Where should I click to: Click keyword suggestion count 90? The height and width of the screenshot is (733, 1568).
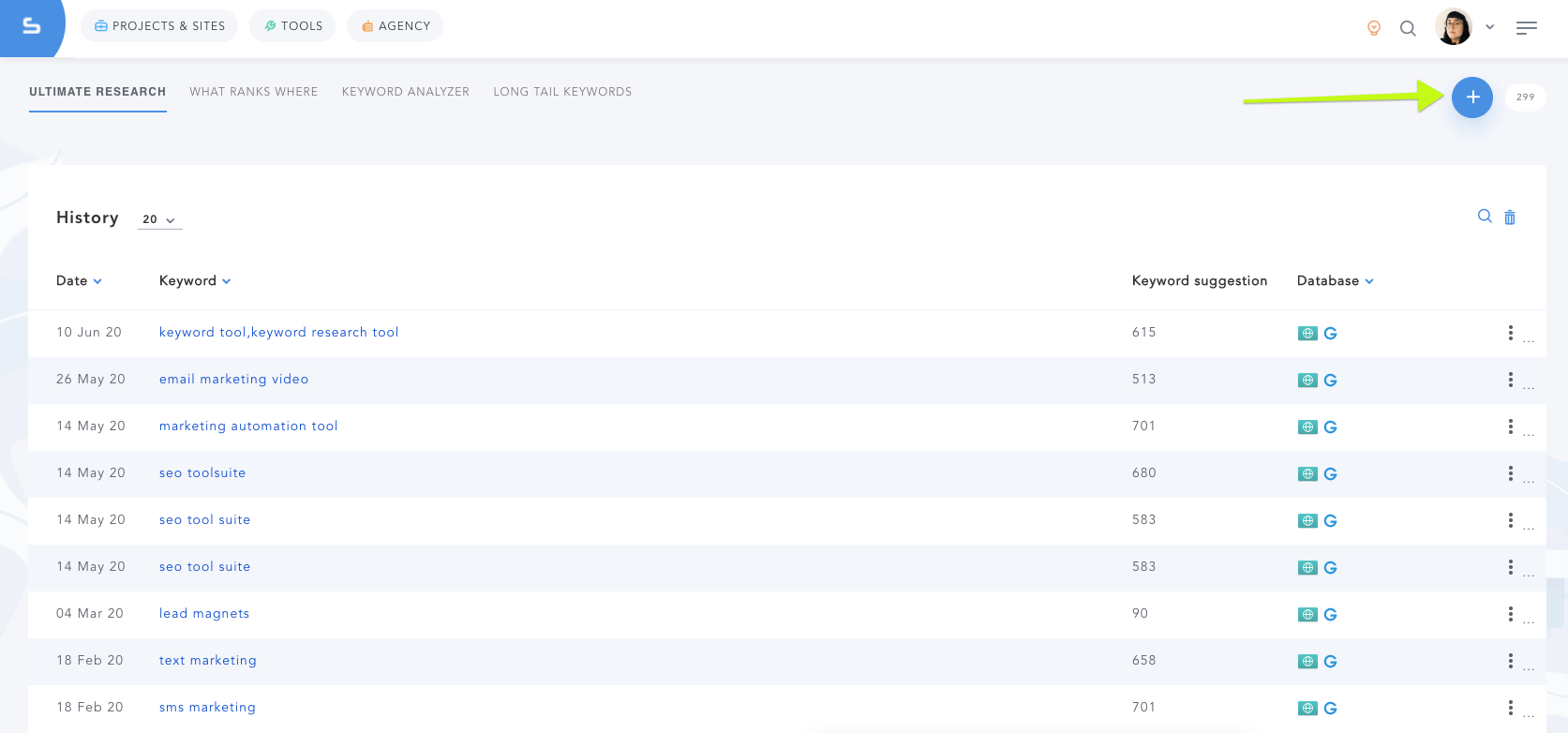click(x=1140, y=614)
